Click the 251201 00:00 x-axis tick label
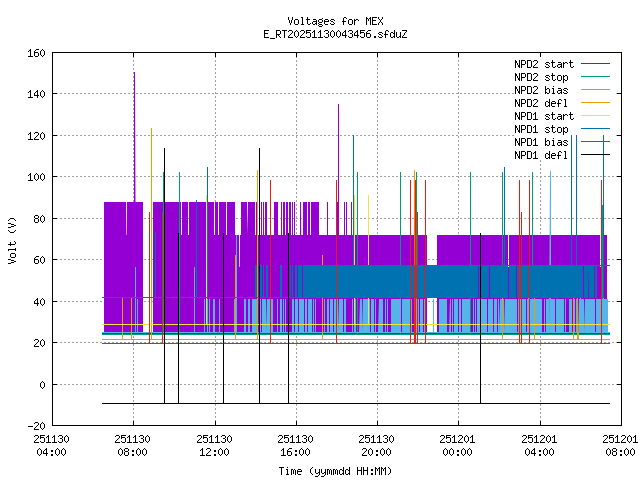The image size is (640, 480). pos(458,445)
